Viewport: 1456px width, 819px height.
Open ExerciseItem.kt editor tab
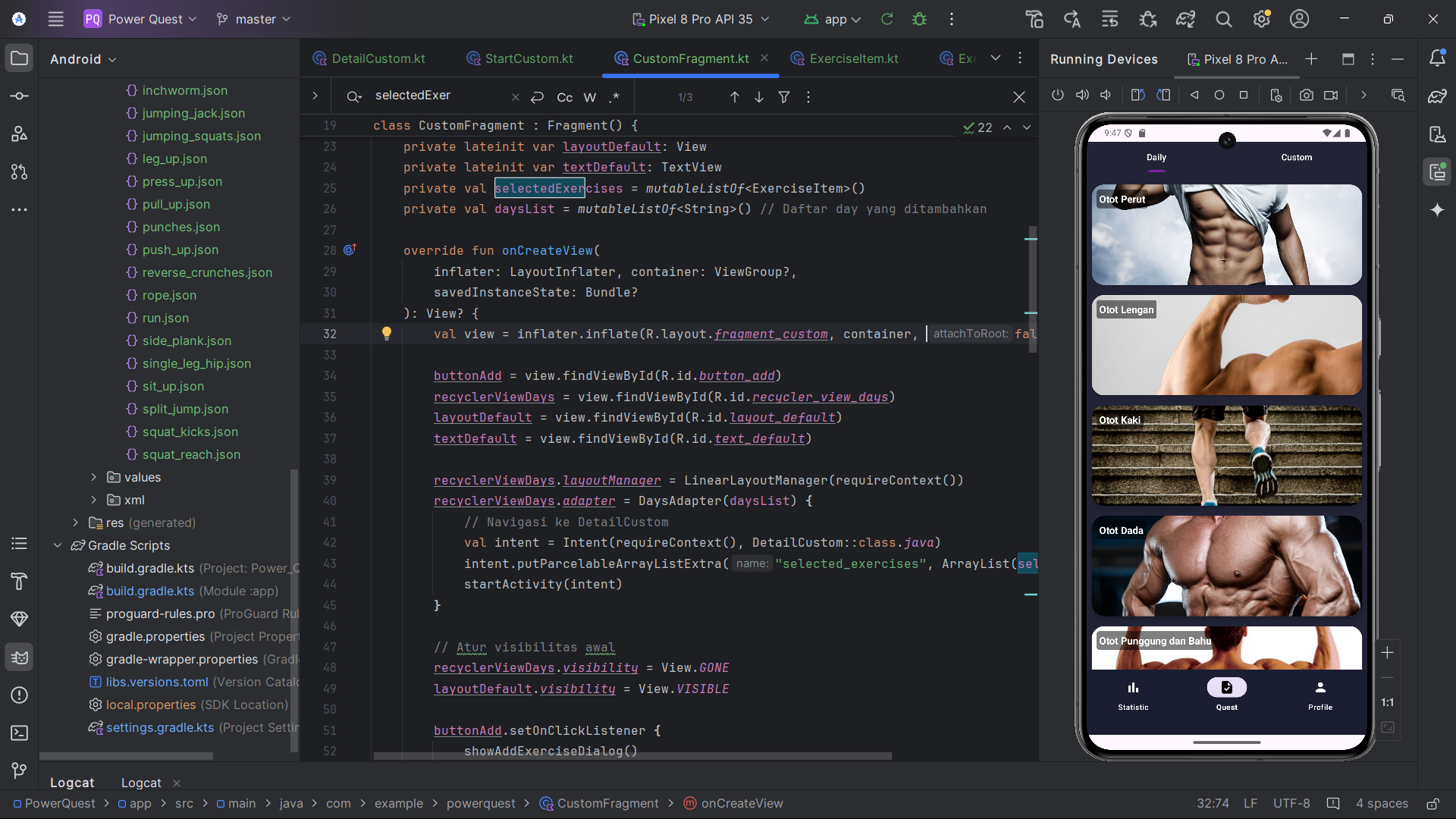853,58
